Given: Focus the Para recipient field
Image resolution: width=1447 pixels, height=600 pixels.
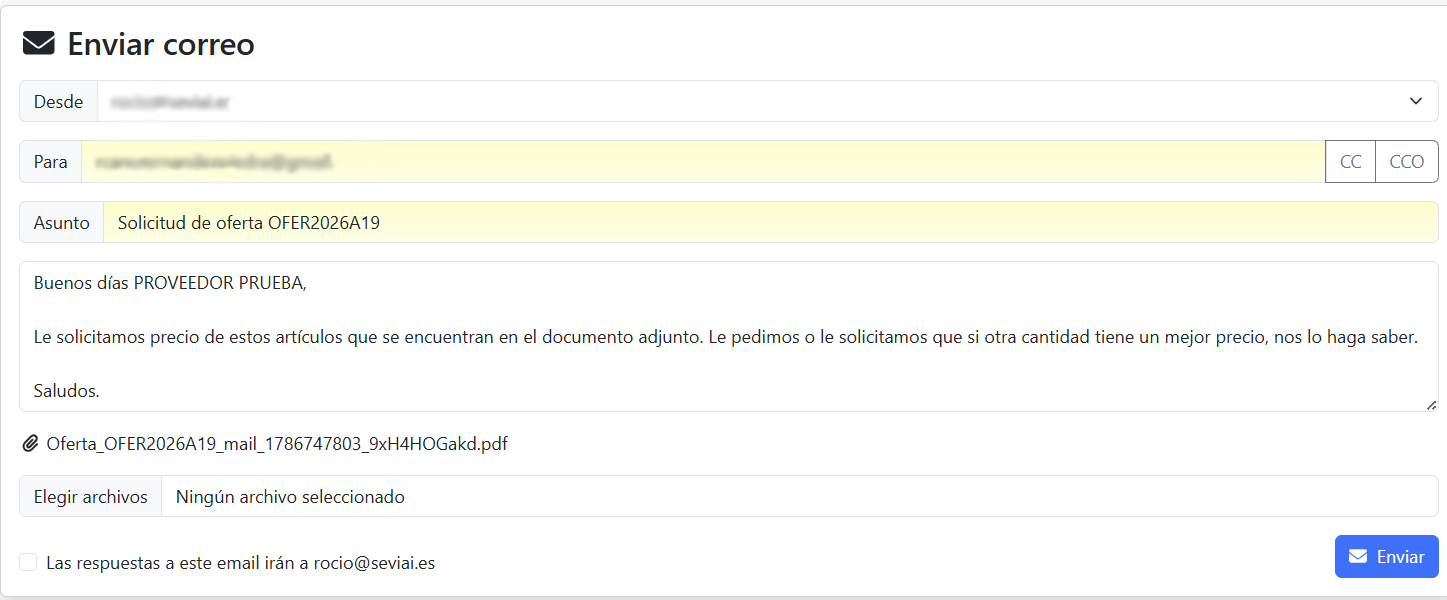Looking at the screenshot, I should (x=703, y=162).
